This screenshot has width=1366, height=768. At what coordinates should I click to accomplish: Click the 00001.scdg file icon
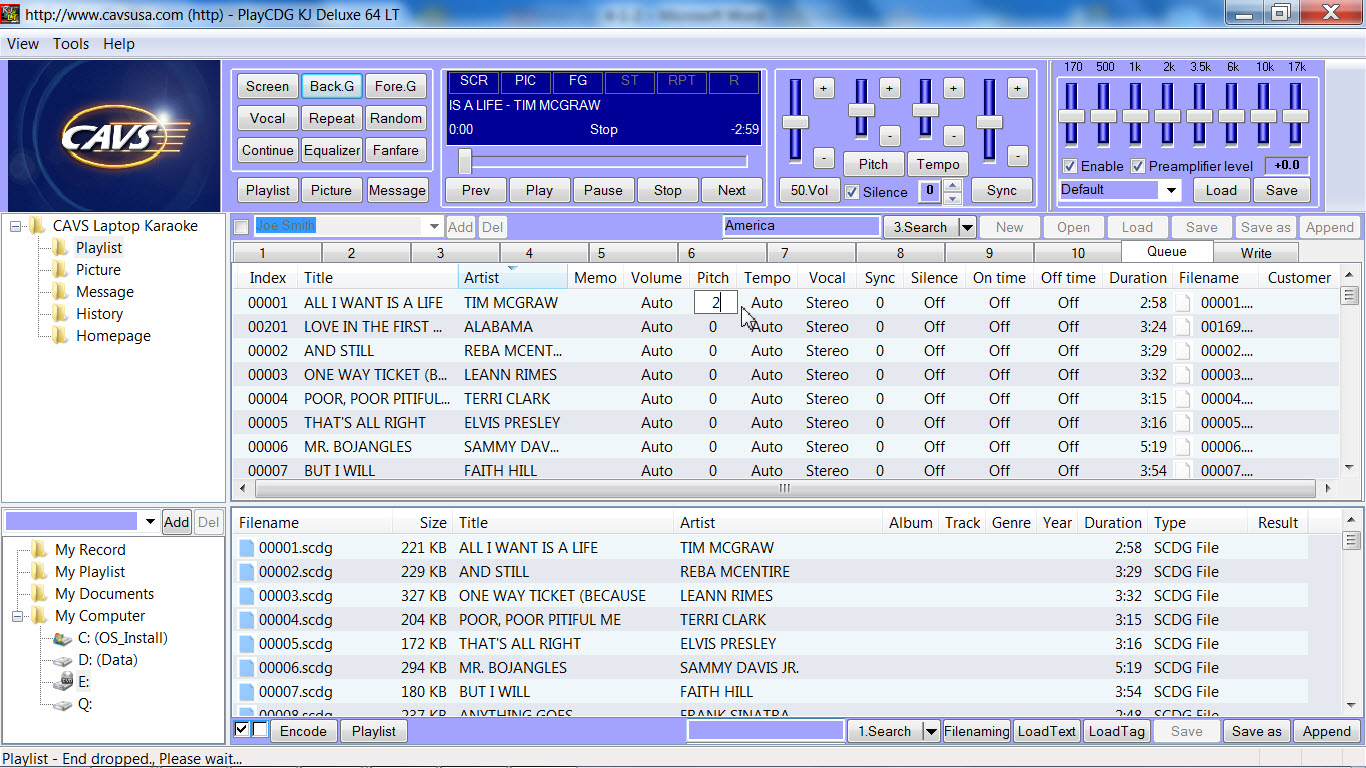[x=247, y=548]
